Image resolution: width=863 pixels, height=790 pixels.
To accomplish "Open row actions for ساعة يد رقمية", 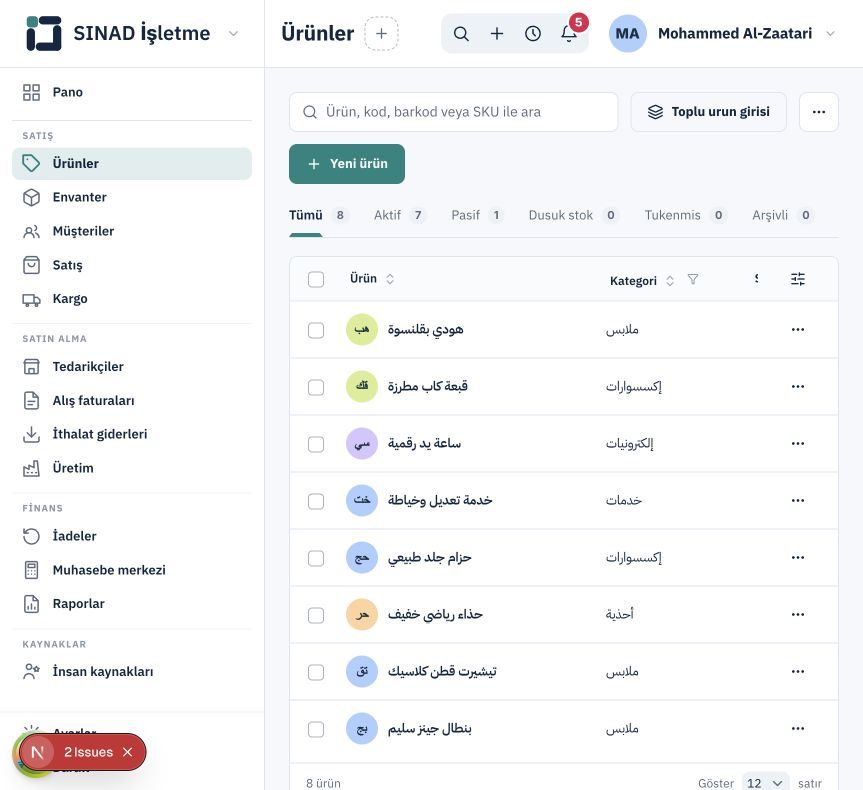I will [798, 444].
